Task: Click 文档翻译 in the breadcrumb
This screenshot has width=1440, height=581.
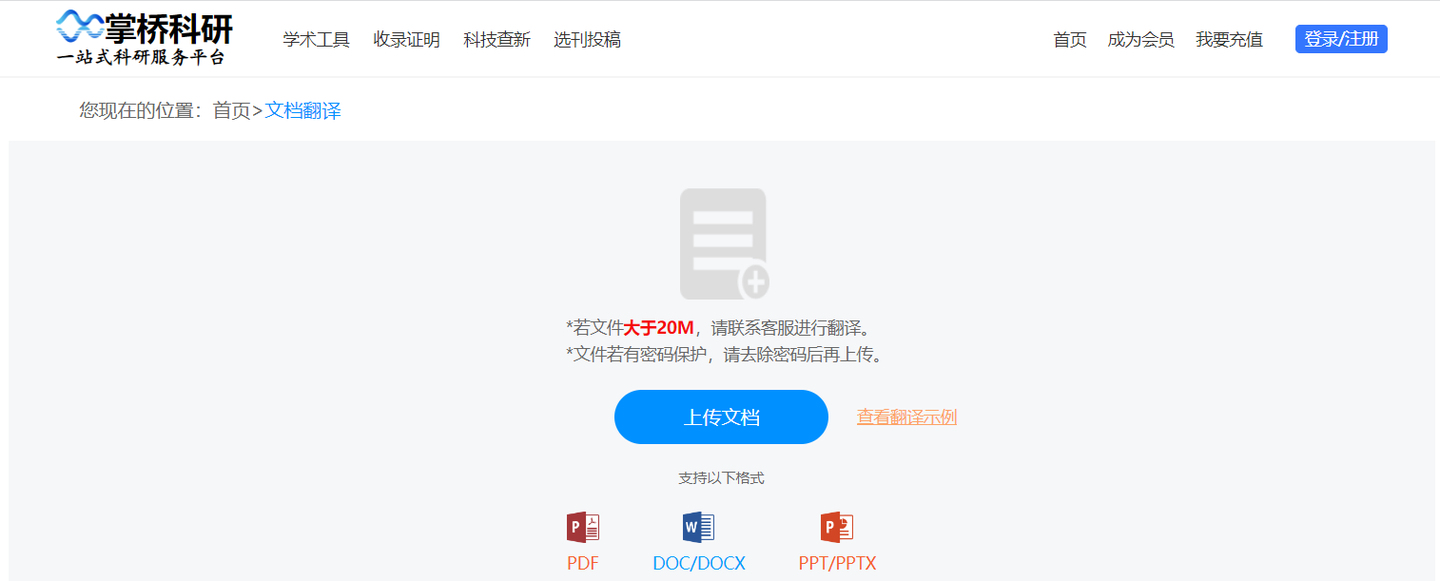Action: pos(303,111)
